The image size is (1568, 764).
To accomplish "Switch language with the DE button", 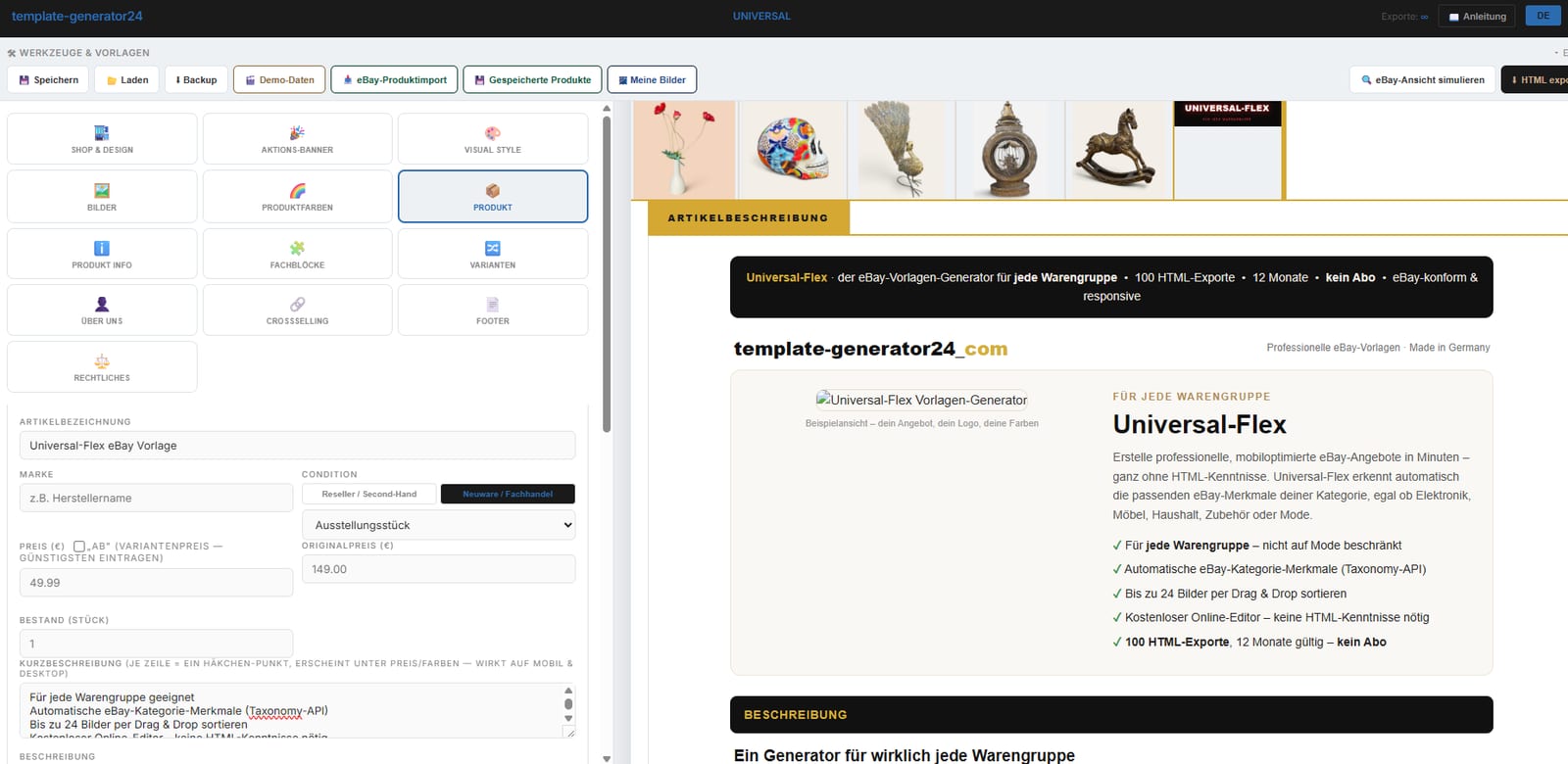I will [x=1543, y=16].
